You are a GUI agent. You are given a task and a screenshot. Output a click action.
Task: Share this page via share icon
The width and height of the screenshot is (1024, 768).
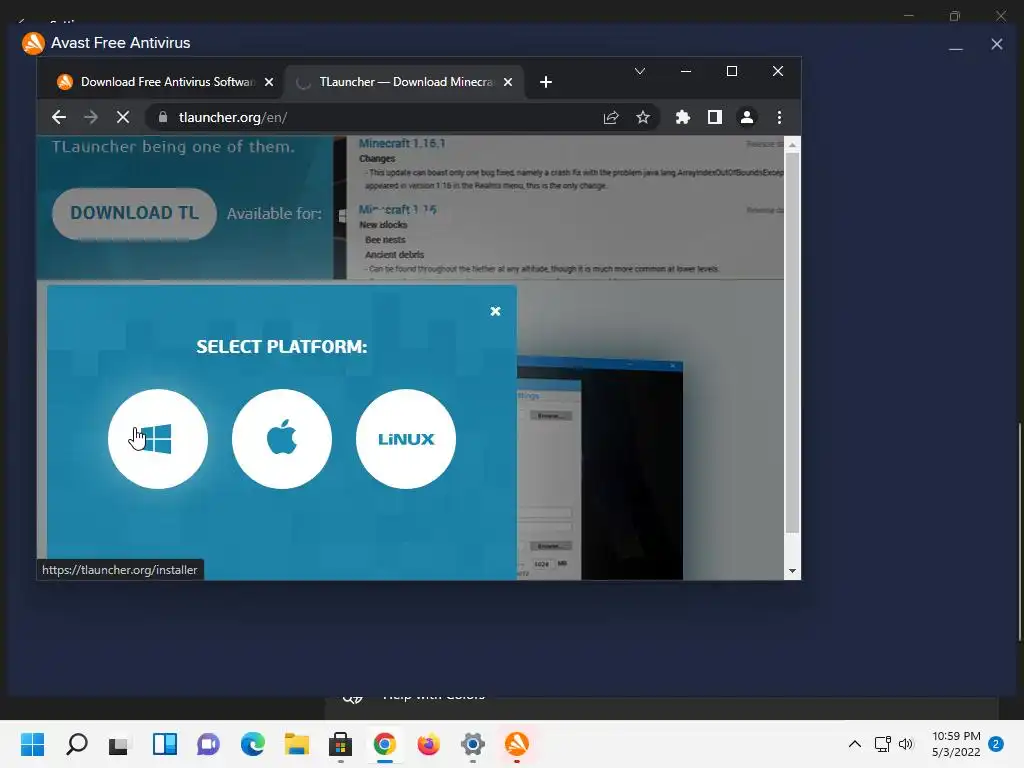pos(611,118)
